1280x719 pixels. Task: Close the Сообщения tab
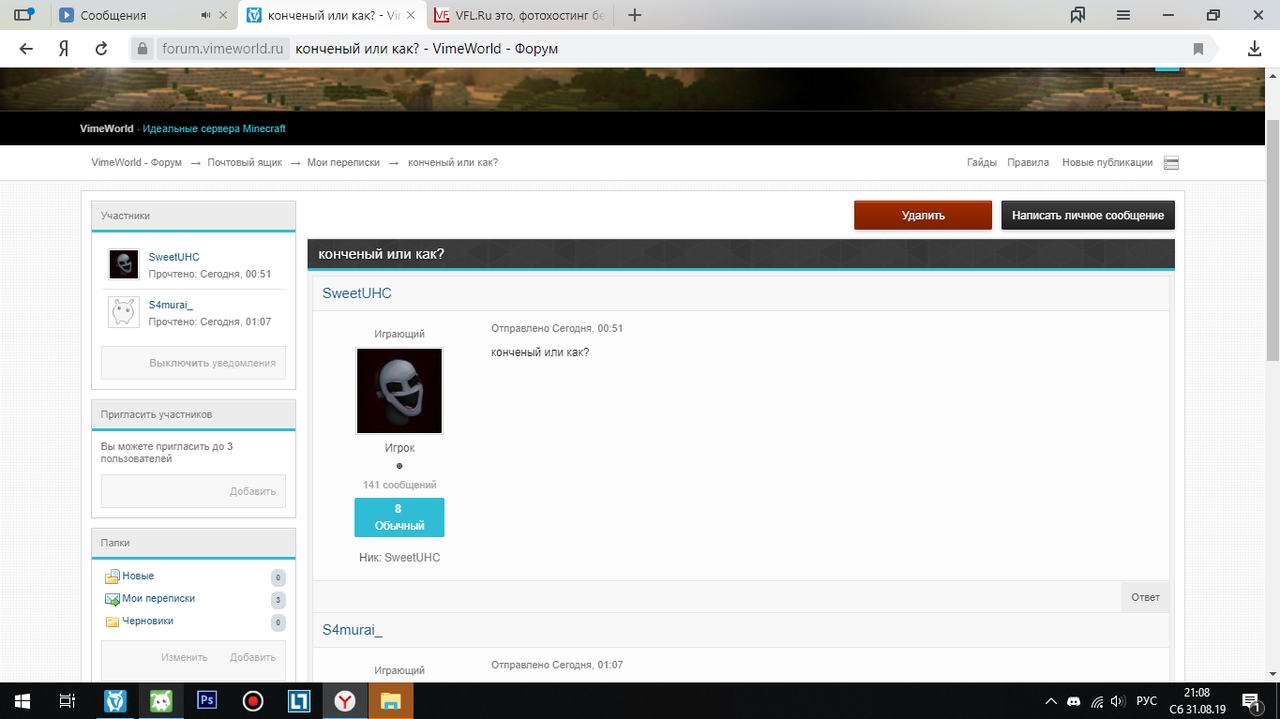(x=223, y=16)
